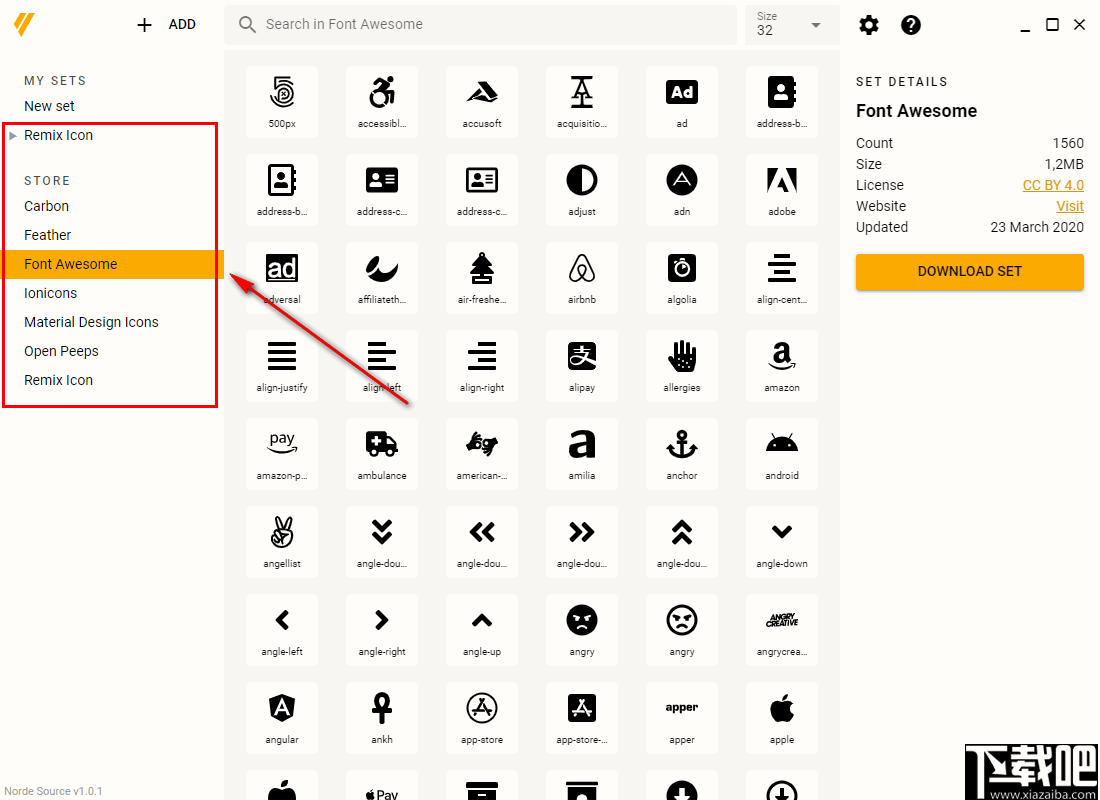
Task: Select the adobe icon
Action: coord(782,190)
